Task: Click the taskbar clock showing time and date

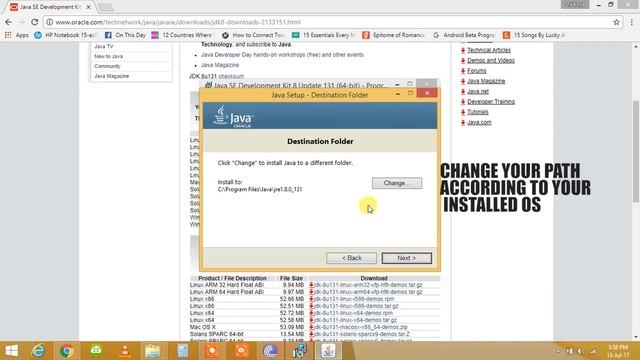Action: coord(618,351)
